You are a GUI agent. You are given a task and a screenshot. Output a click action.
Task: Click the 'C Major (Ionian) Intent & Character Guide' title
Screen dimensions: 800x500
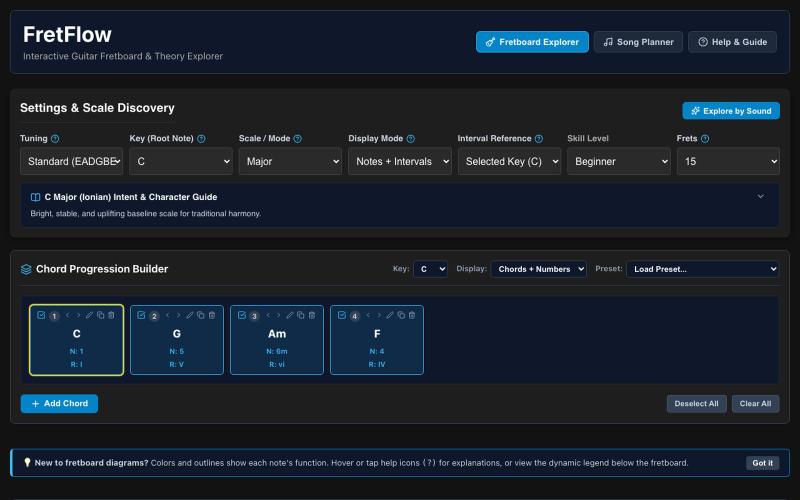click(131, 197)
